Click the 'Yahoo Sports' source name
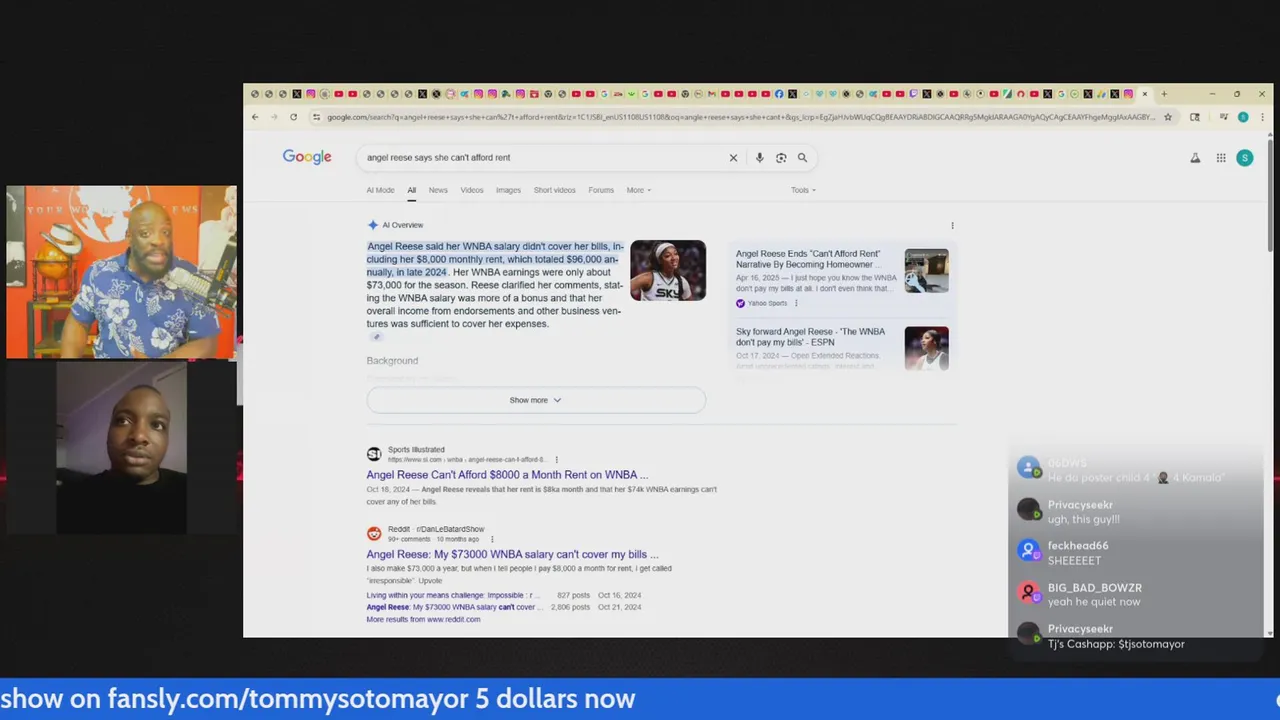Viewport: 1280px width, 720px height. (x=767, y=303)
